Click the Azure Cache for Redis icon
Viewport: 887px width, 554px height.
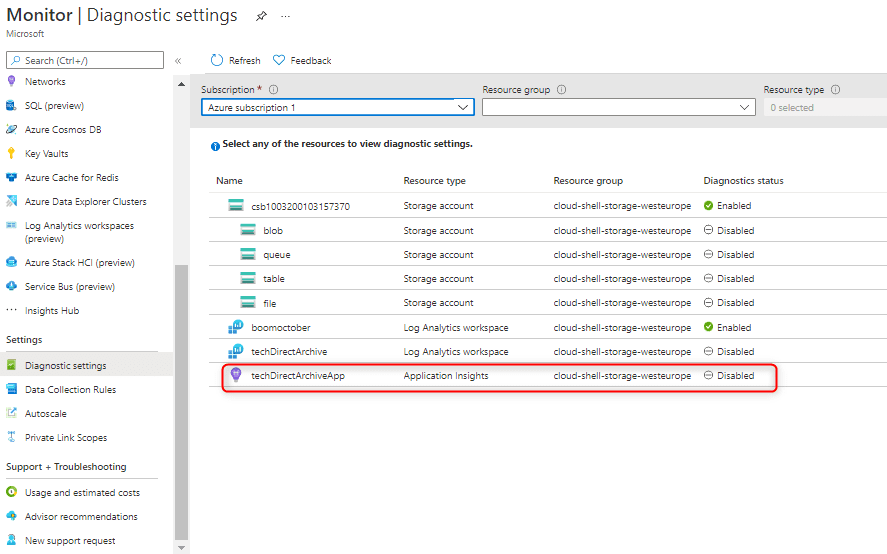coord(11,177)
